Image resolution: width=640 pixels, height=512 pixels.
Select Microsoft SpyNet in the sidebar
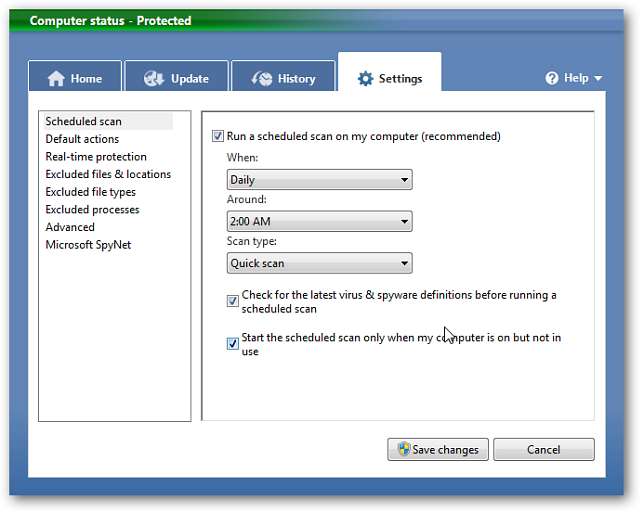88,245
